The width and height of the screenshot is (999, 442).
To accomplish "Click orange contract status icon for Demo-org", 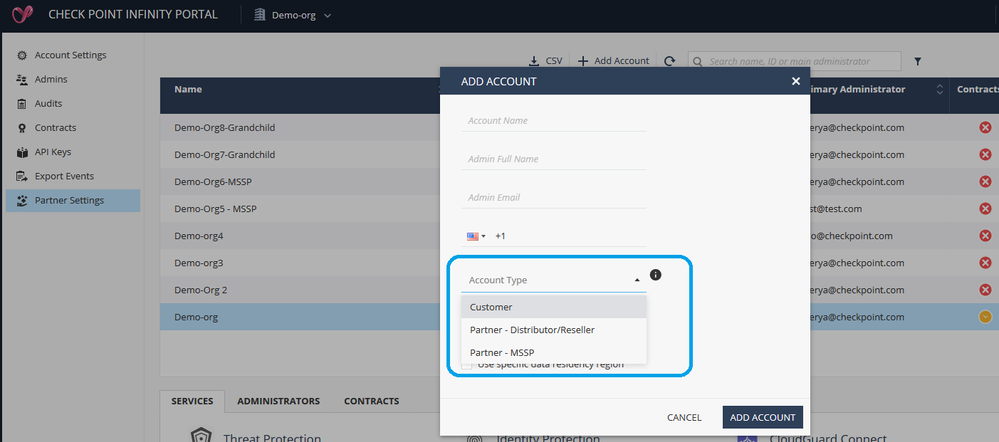I will 985,317.
